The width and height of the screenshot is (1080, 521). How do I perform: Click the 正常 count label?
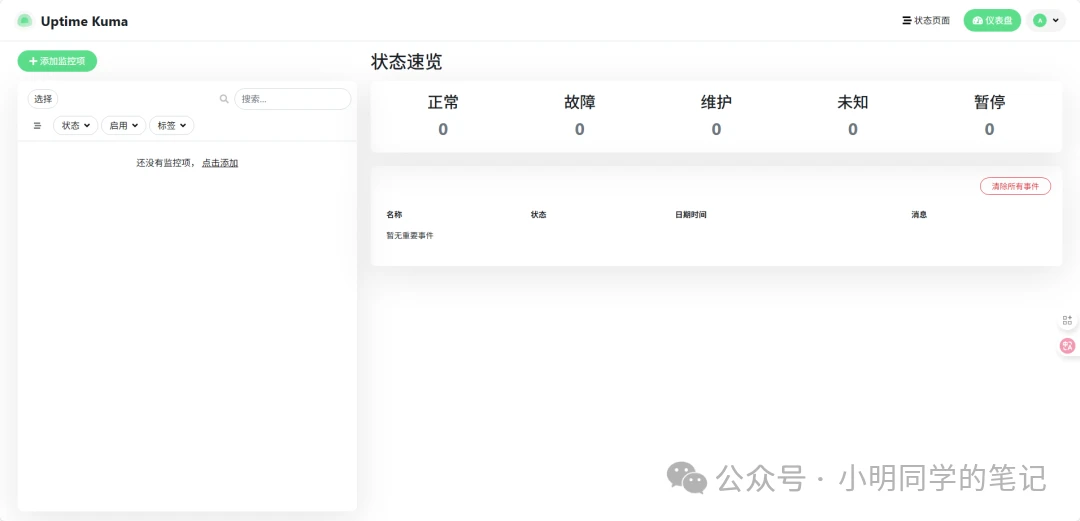coord(443,102)
